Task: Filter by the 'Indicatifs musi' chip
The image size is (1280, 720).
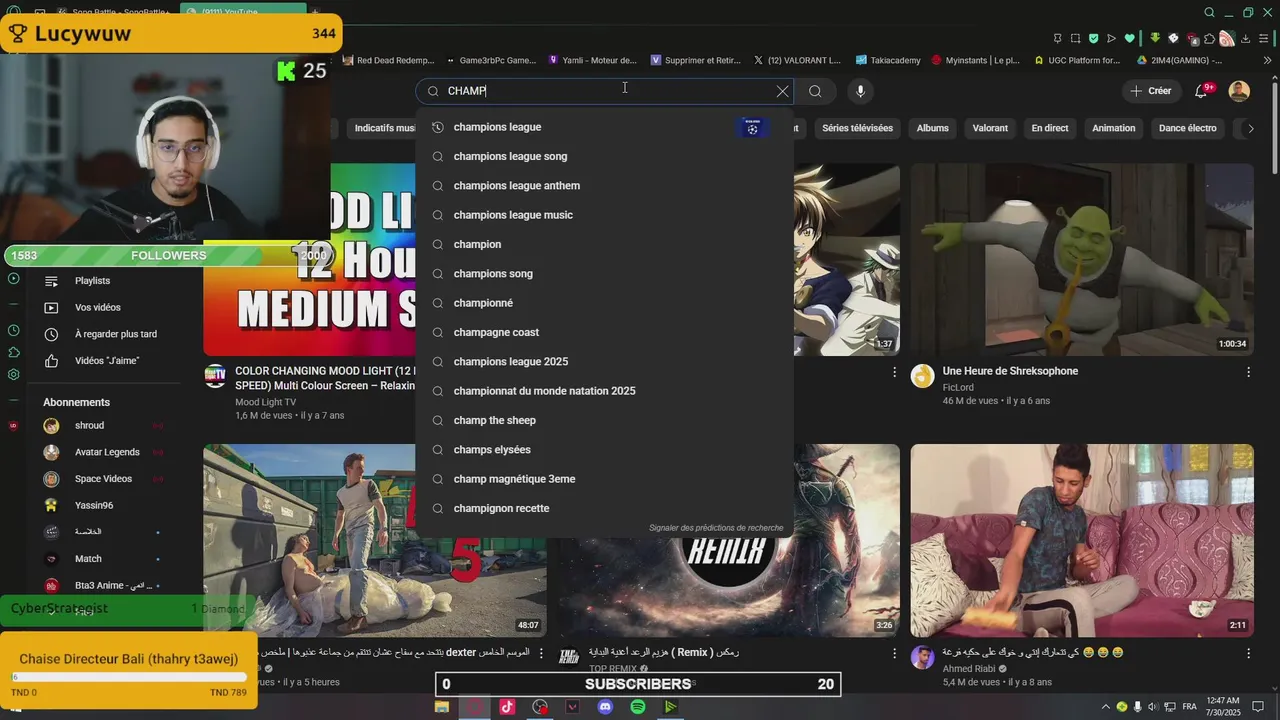Action: pyautogui.click(x=381, y=128)
